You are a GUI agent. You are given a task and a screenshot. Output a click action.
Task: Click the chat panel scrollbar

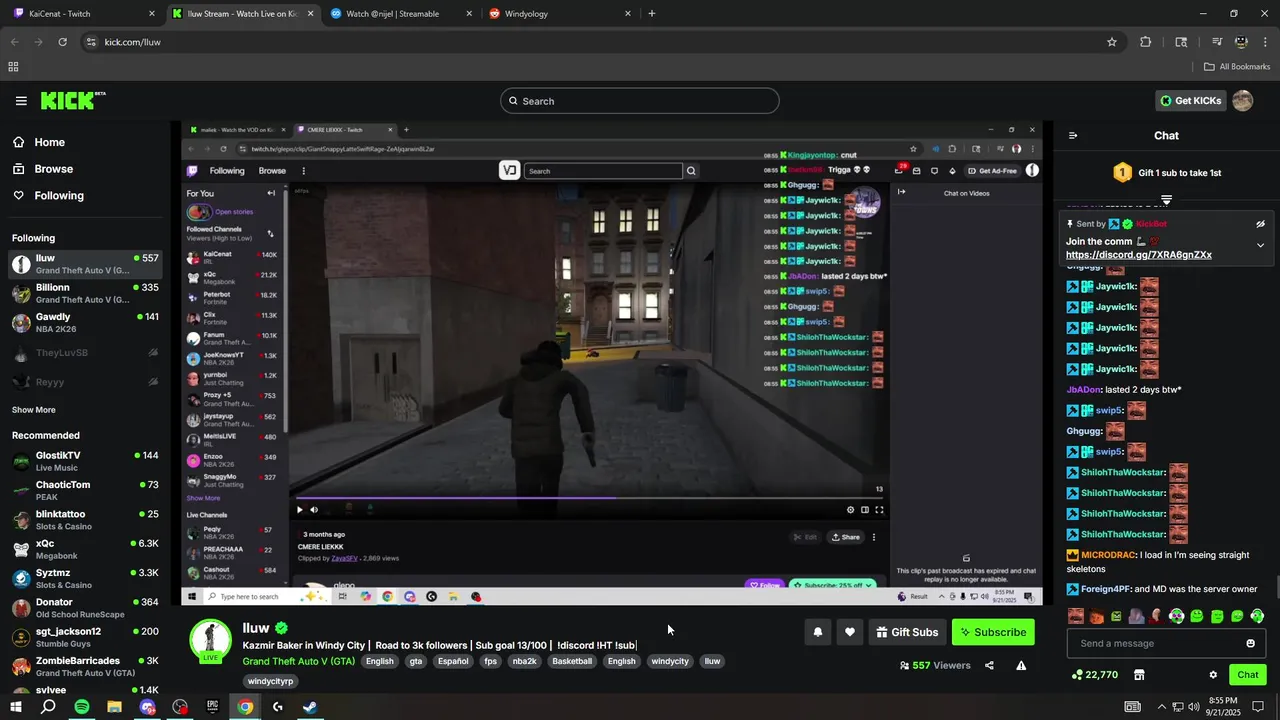(x=1276, y=588)
